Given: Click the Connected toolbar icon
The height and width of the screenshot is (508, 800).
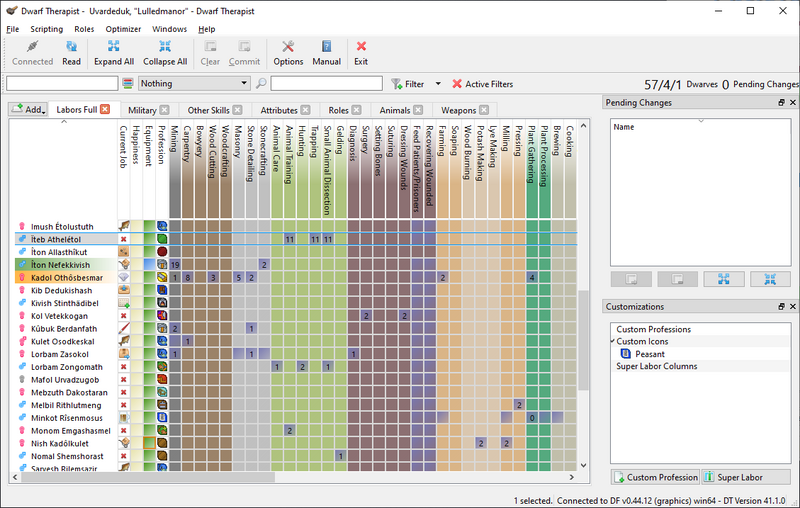Looking at the screenshot, I should click(33, 47).
